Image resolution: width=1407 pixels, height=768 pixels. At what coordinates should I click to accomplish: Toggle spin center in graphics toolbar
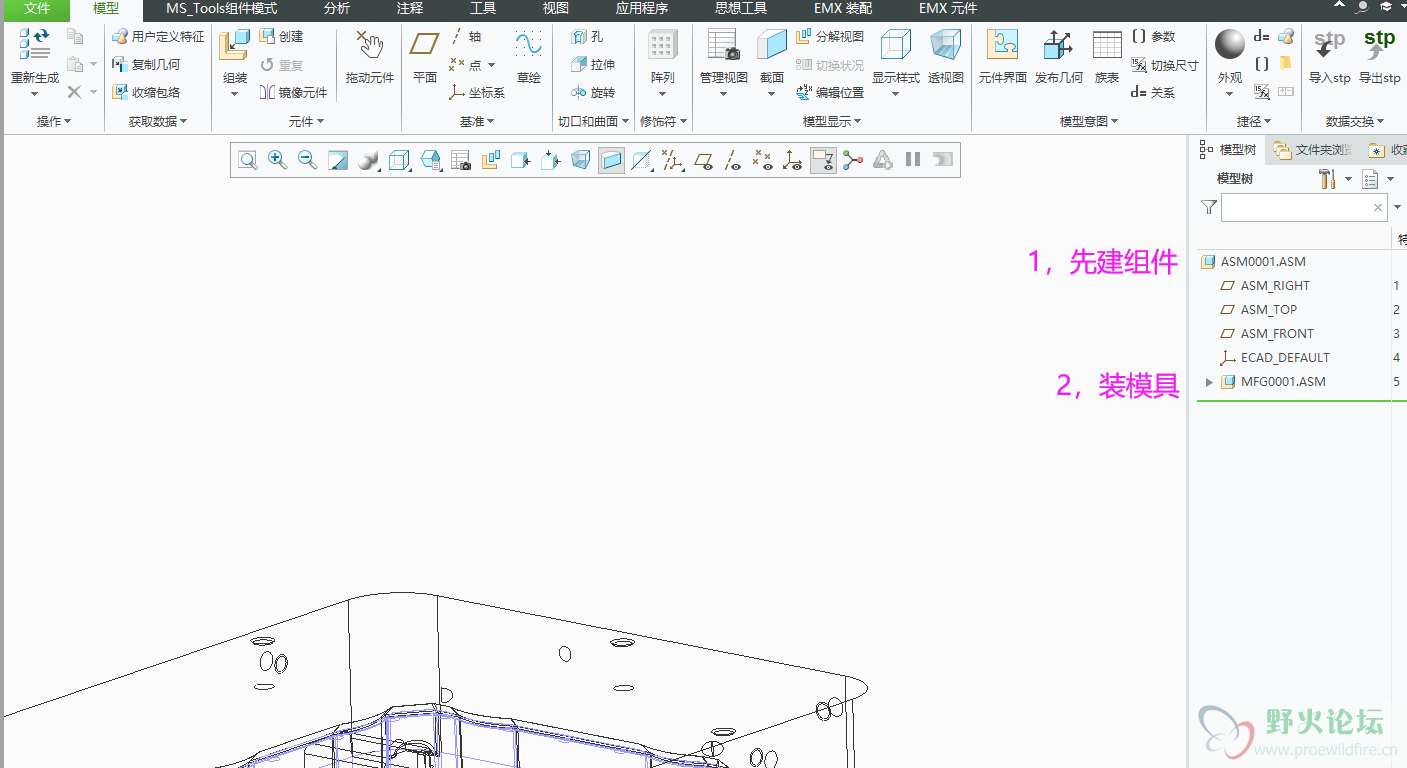pyautogui.click(x=852, y=160)
